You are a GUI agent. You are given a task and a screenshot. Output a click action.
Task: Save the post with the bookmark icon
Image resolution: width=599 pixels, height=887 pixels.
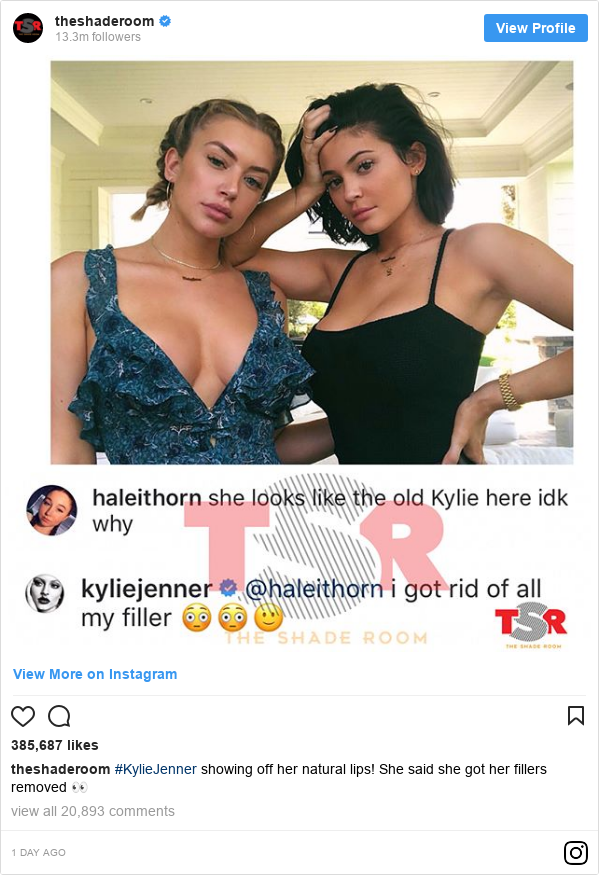click(x=576, y=716)
